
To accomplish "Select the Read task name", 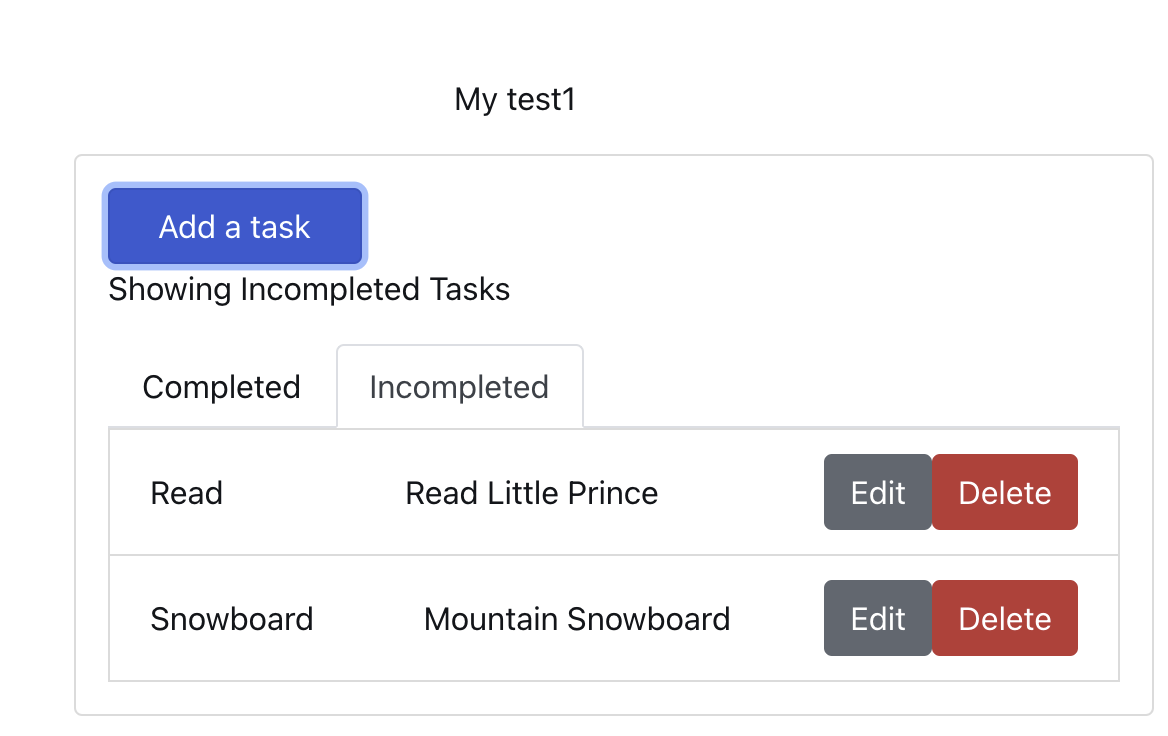I will click(x=187, y=493).
